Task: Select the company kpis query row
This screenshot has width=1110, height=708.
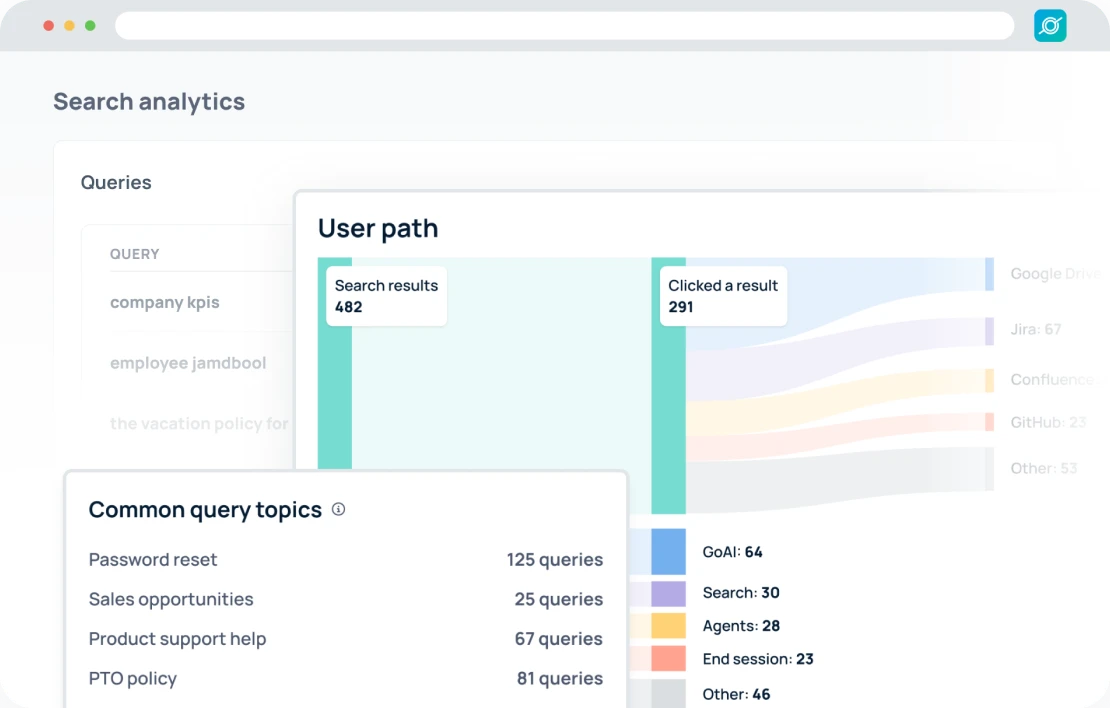Action: [x=165, y=302]
